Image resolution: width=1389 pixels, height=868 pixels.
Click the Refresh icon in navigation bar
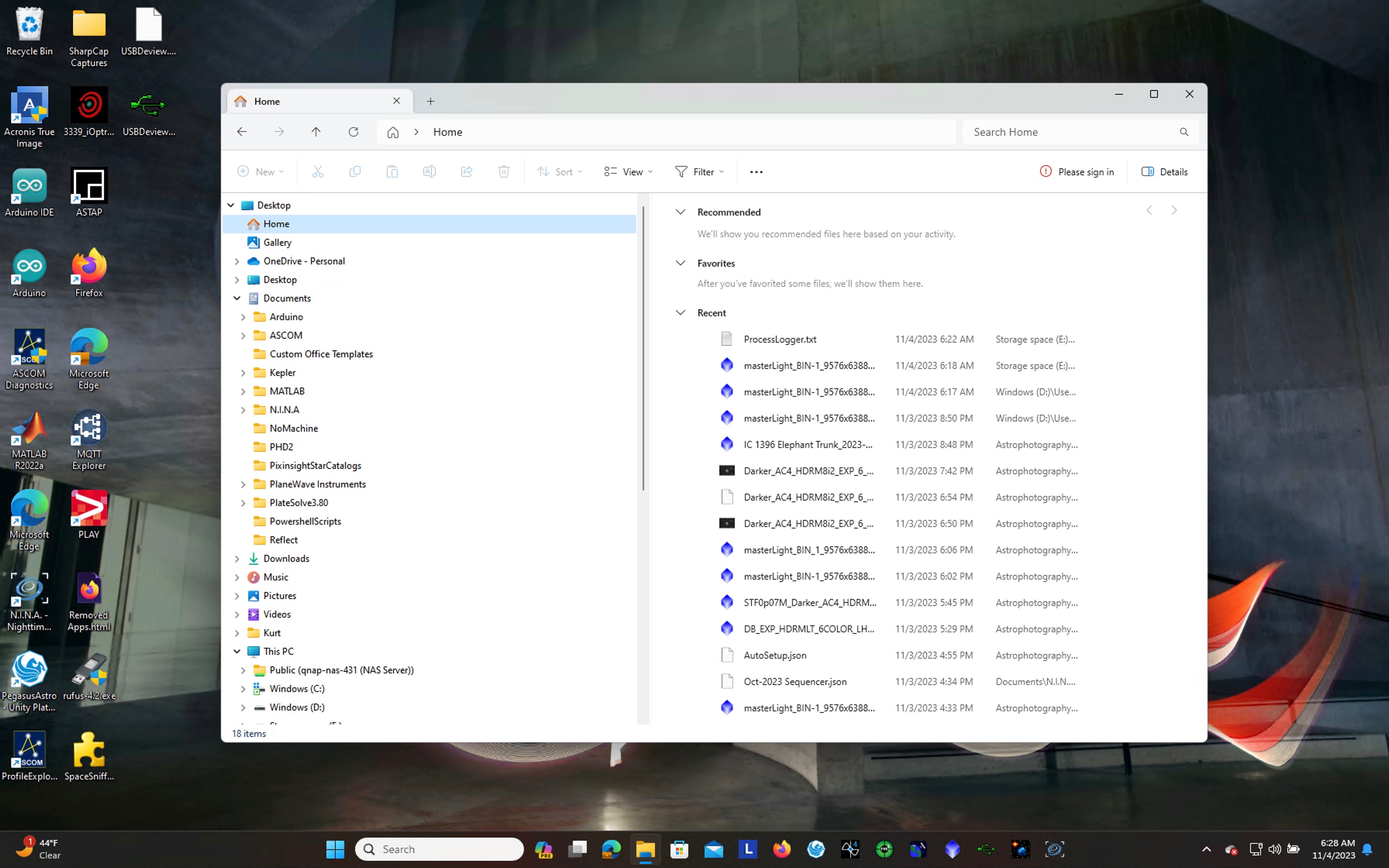[x=353, y=132]
